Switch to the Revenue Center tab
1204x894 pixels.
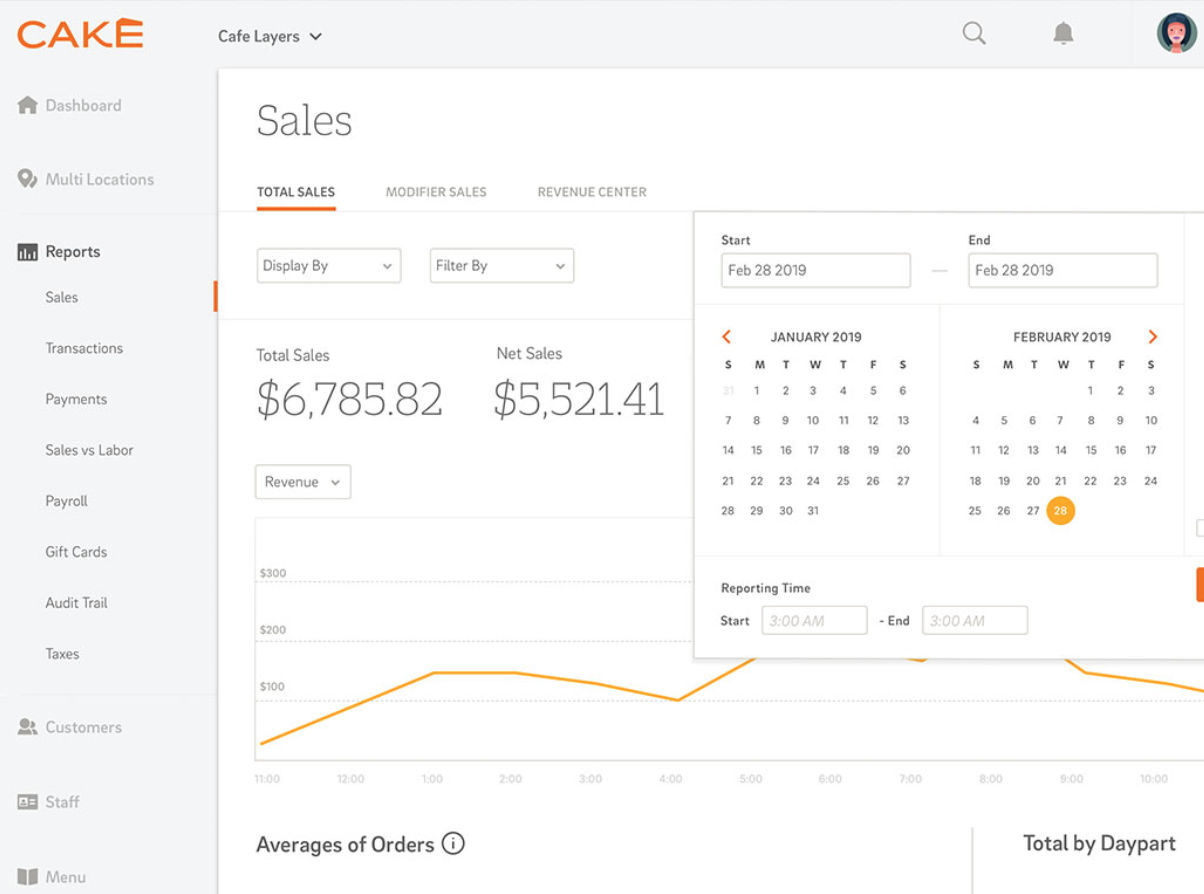[x=592, y=192]
